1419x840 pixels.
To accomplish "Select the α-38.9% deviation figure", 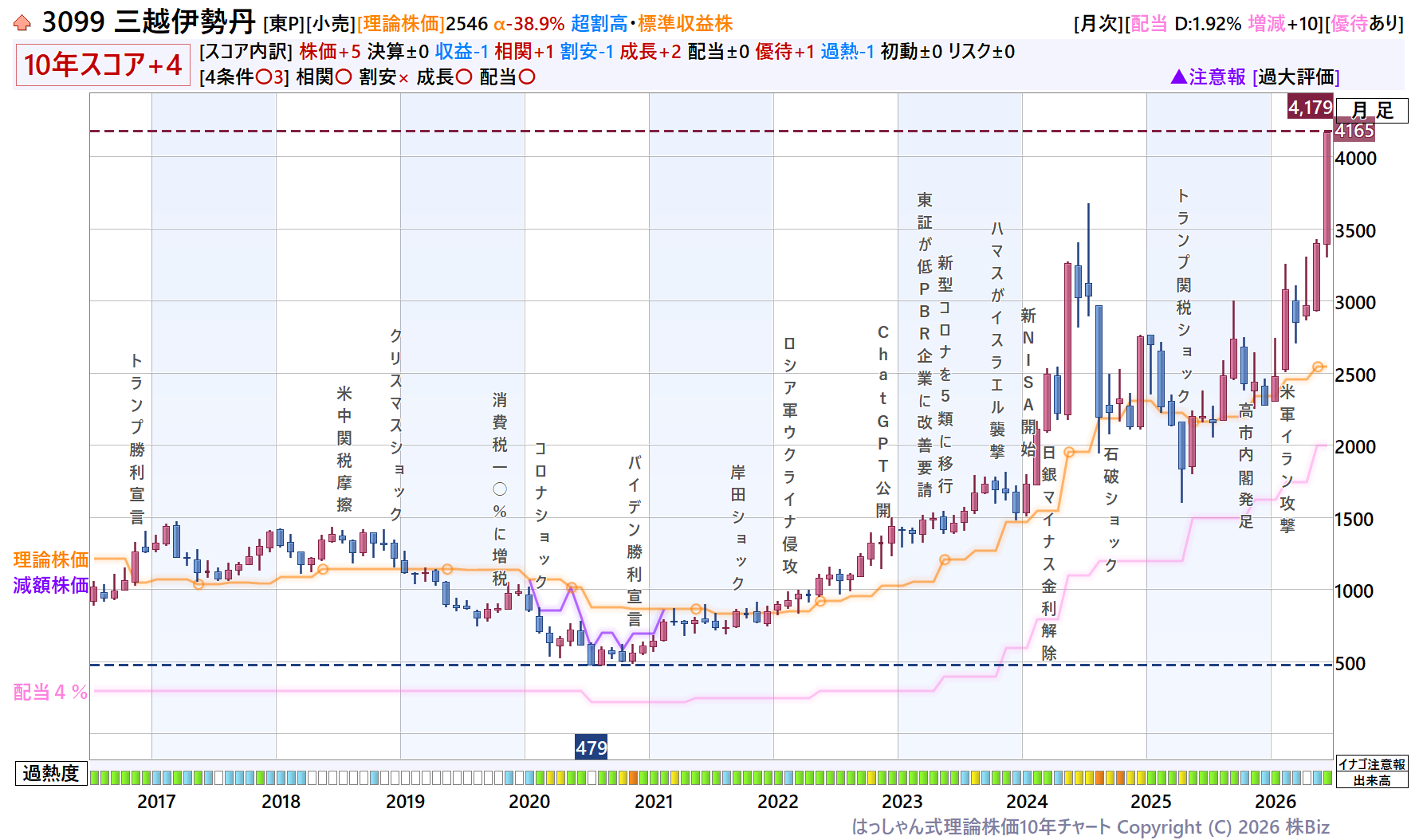I will [x=529, y=24].
